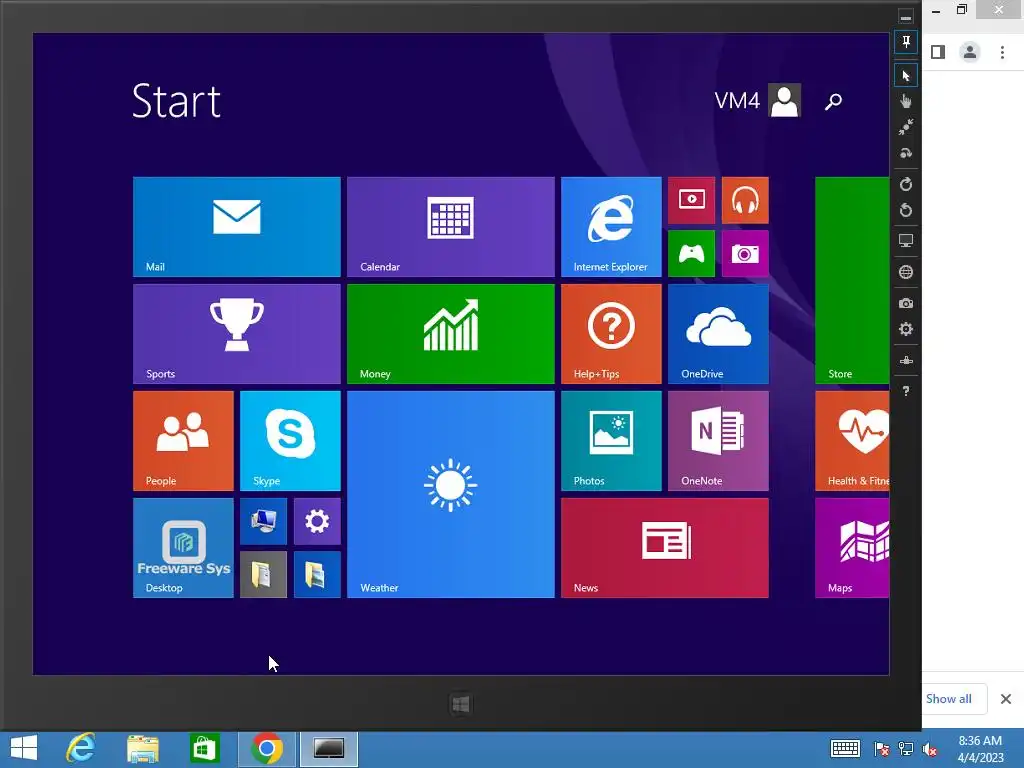
Task: Open the OneNote tile
Action: click(x=718, y=441)
